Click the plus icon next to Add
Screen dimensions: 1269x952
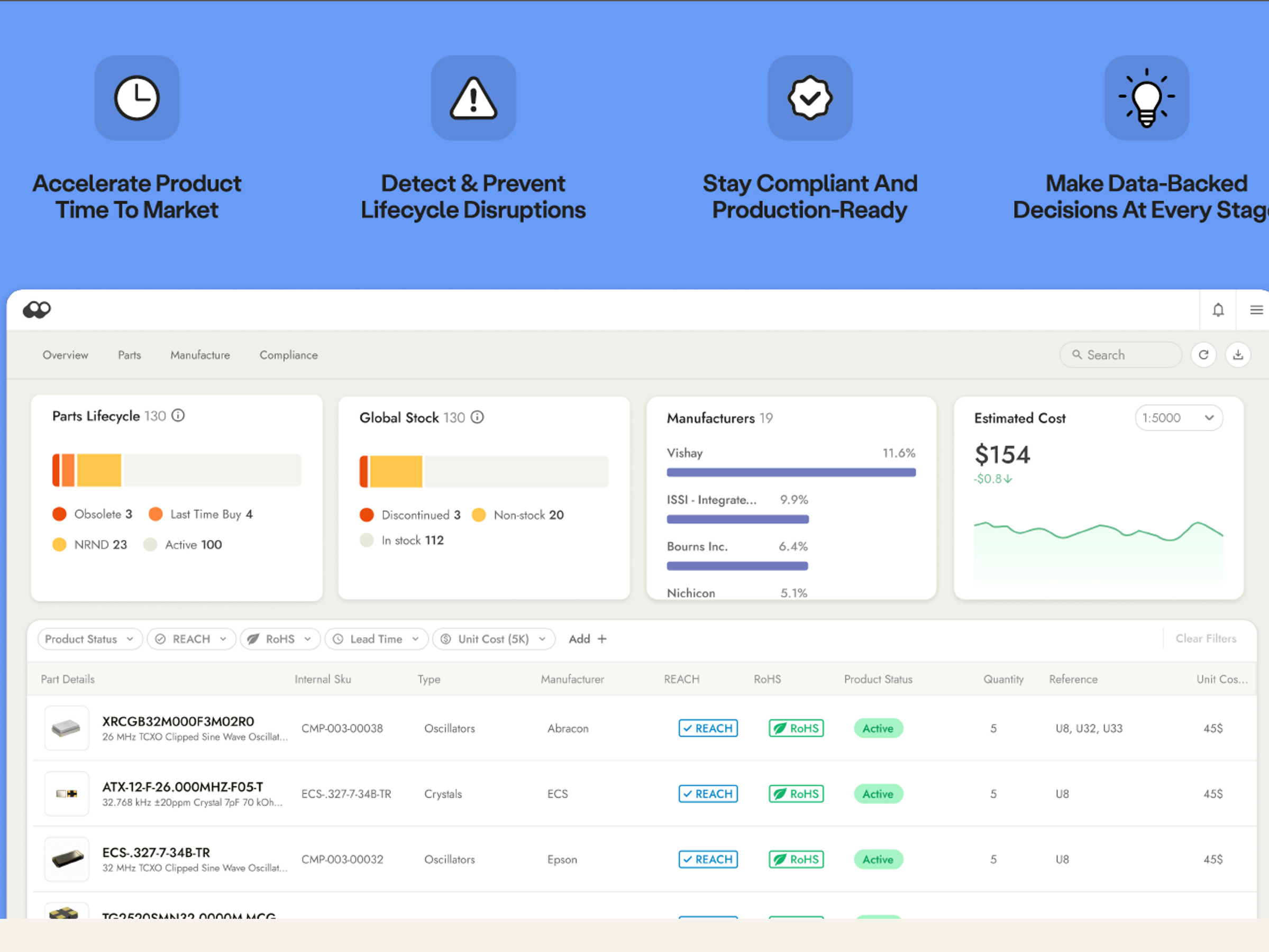tap(602, 639)
